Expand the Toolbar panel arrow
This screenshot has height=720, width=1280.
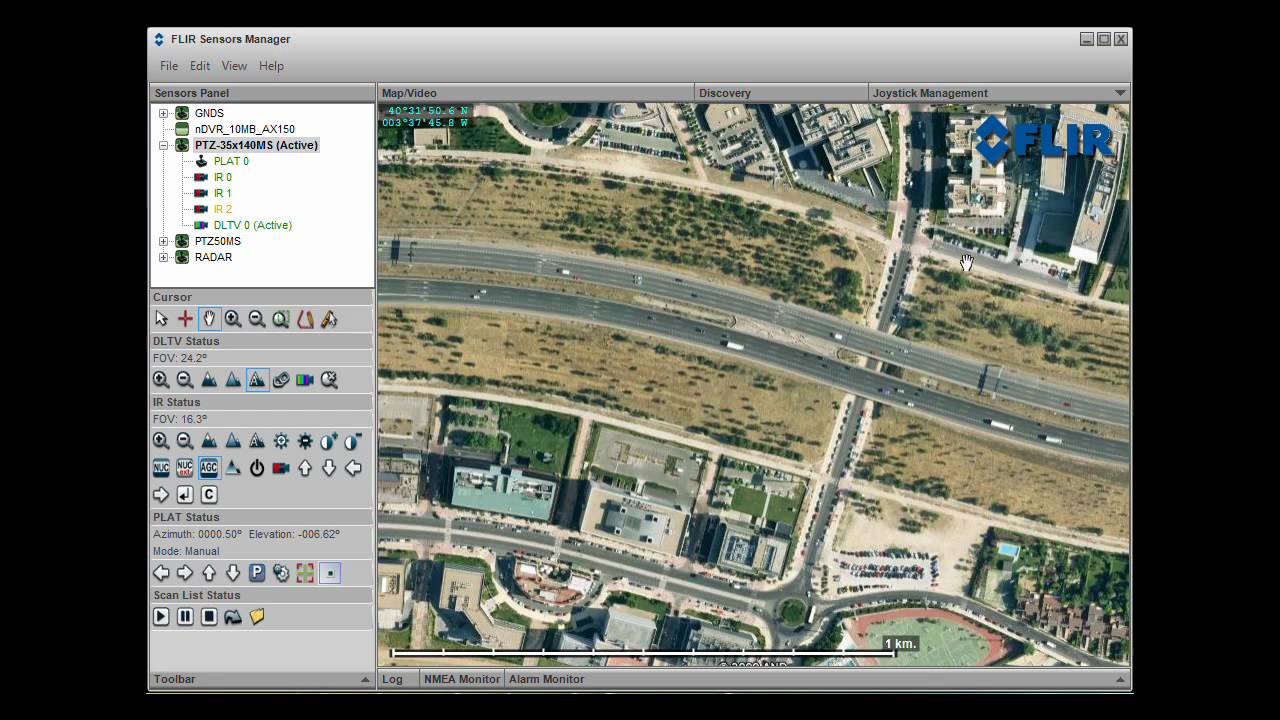pyautogui.click(x=365, y=680)
